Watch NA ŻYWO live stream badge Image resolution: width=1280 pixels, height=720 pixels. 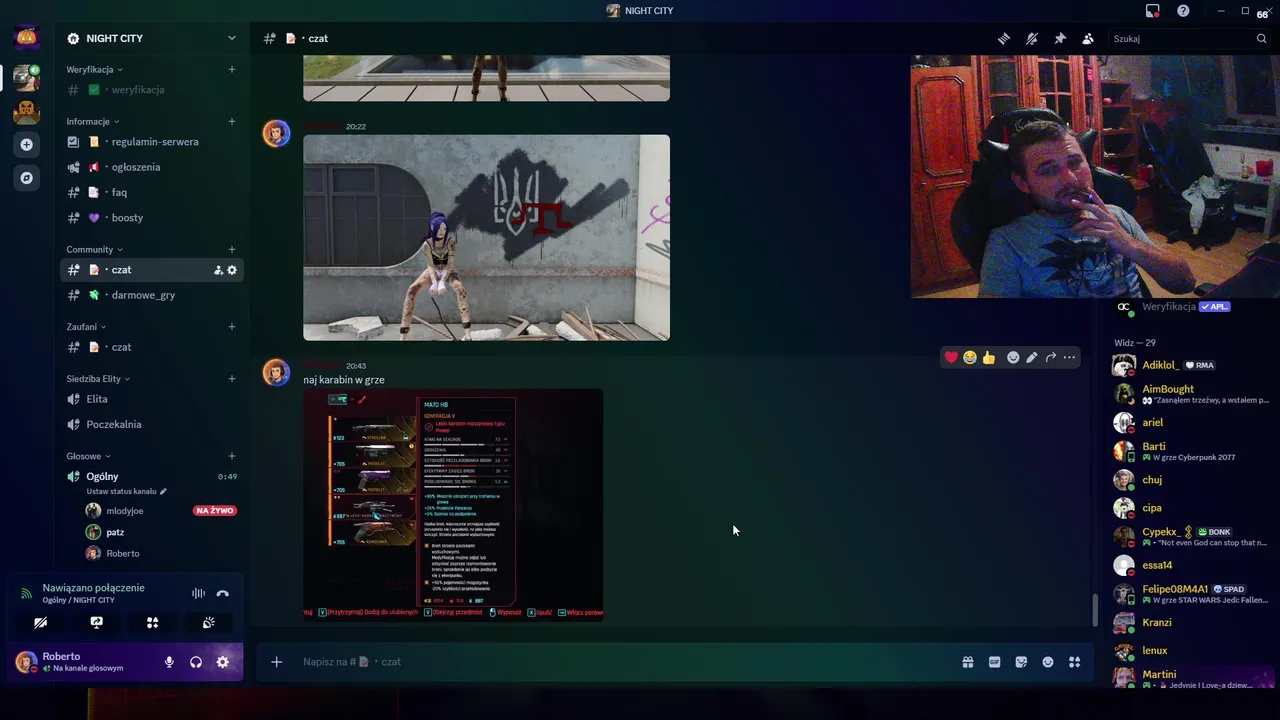pos(215,511)
